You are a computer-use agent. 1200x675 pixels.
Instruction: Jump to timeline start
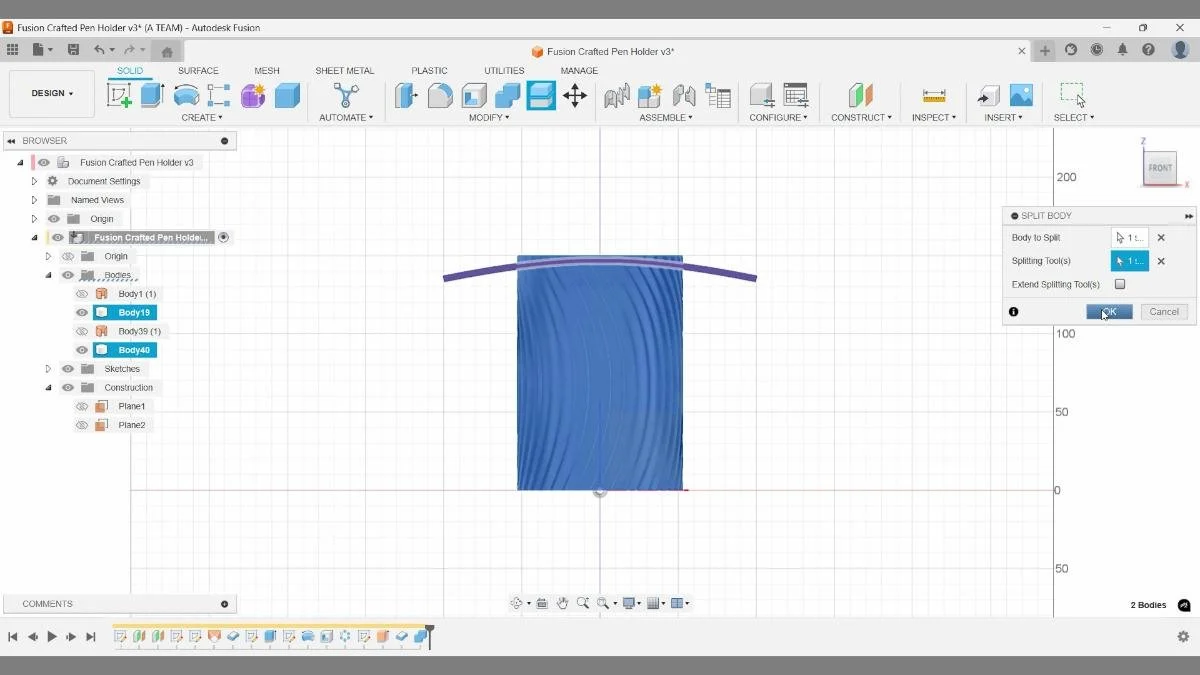[x=13, y=636]
